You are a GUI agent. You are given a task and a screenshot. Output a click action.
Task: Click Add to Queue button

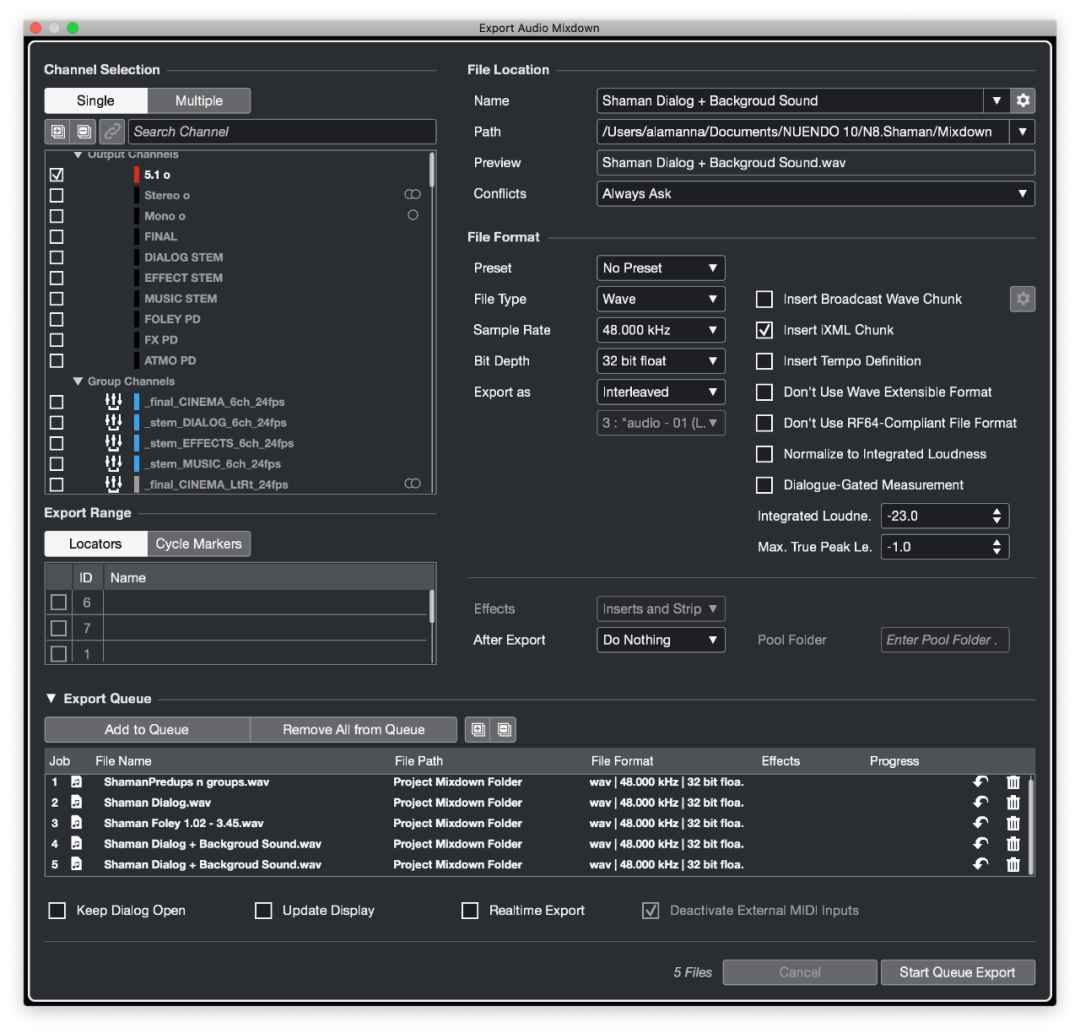pyautogui.click(x=147, y=730)
